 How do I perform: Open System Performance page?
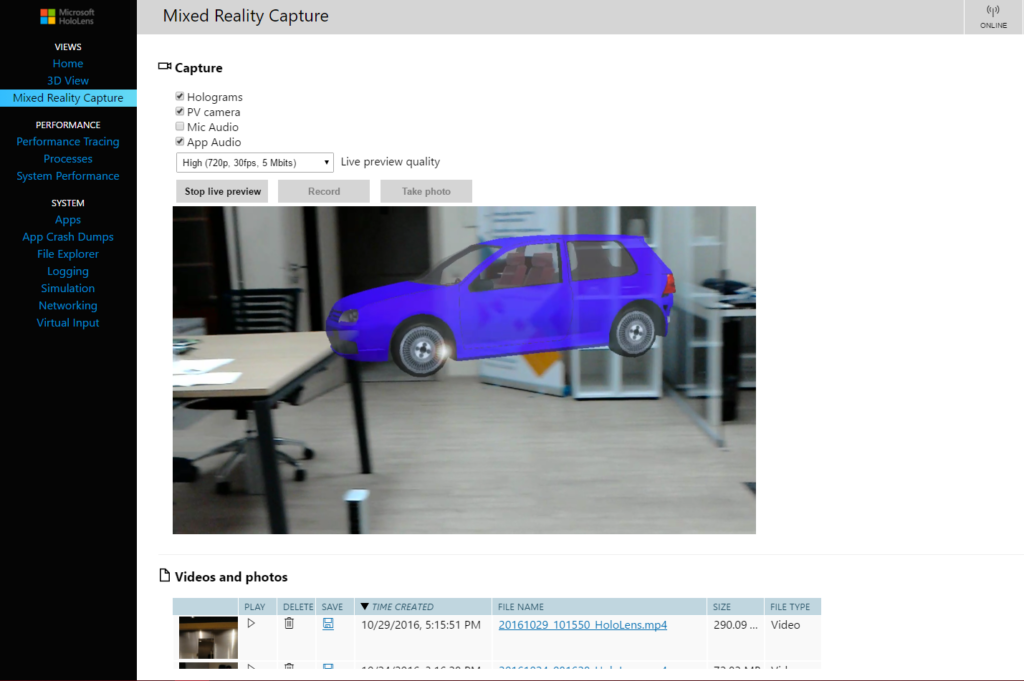[68, 176]
